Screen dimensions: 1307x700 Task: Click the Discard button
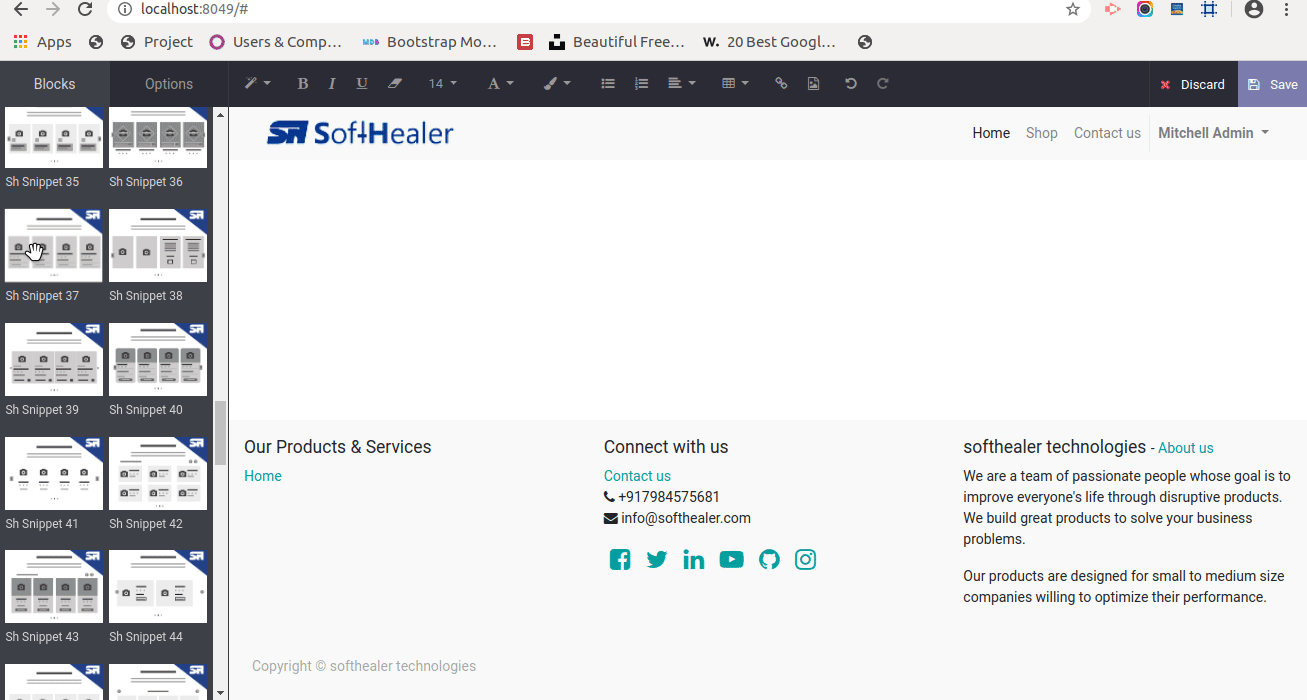[x=1193, y=84]
